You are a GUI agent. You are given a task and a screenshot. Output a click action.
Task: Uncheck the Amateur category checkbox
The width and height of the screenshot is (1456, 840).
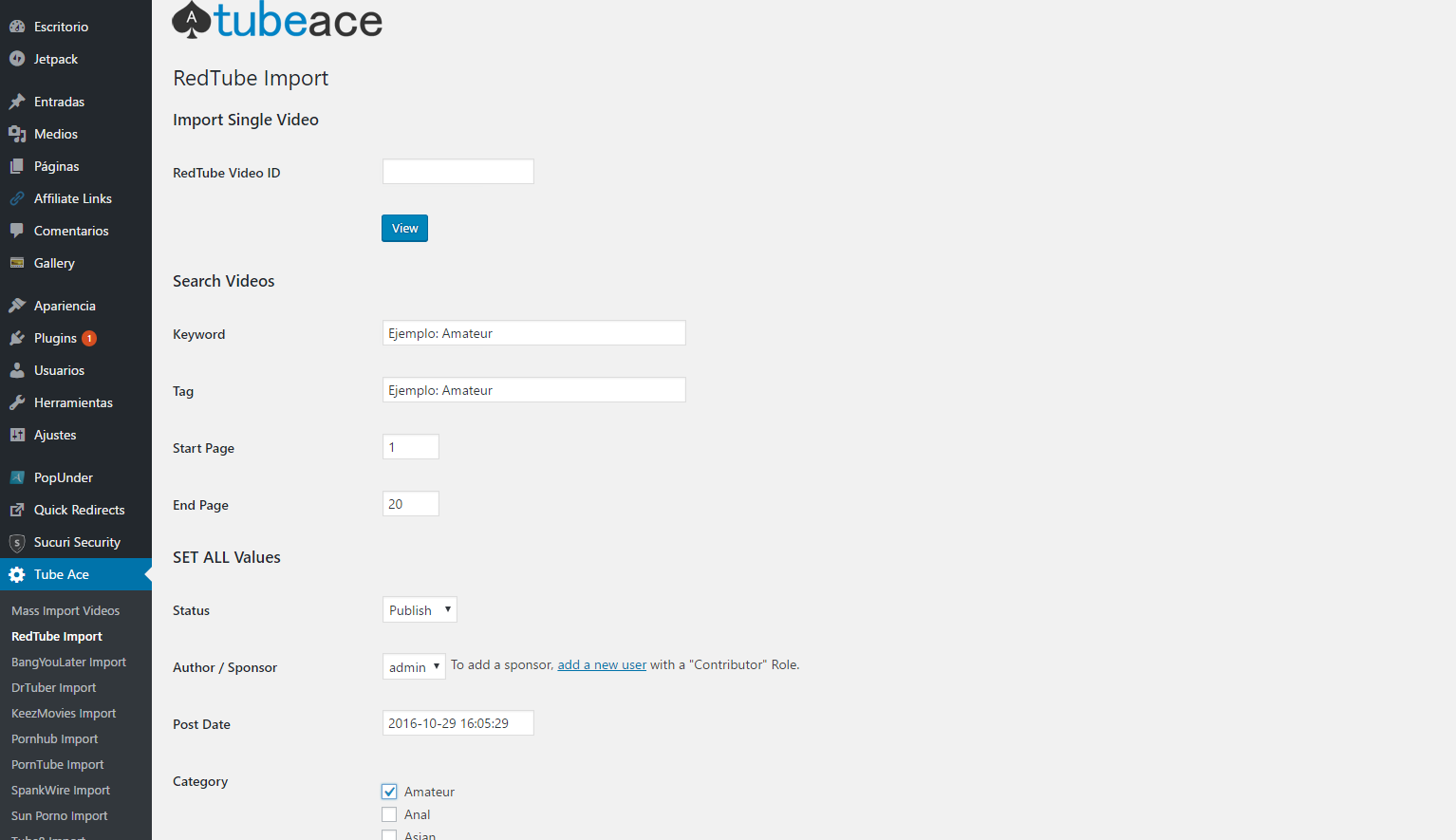click(389, 792)
